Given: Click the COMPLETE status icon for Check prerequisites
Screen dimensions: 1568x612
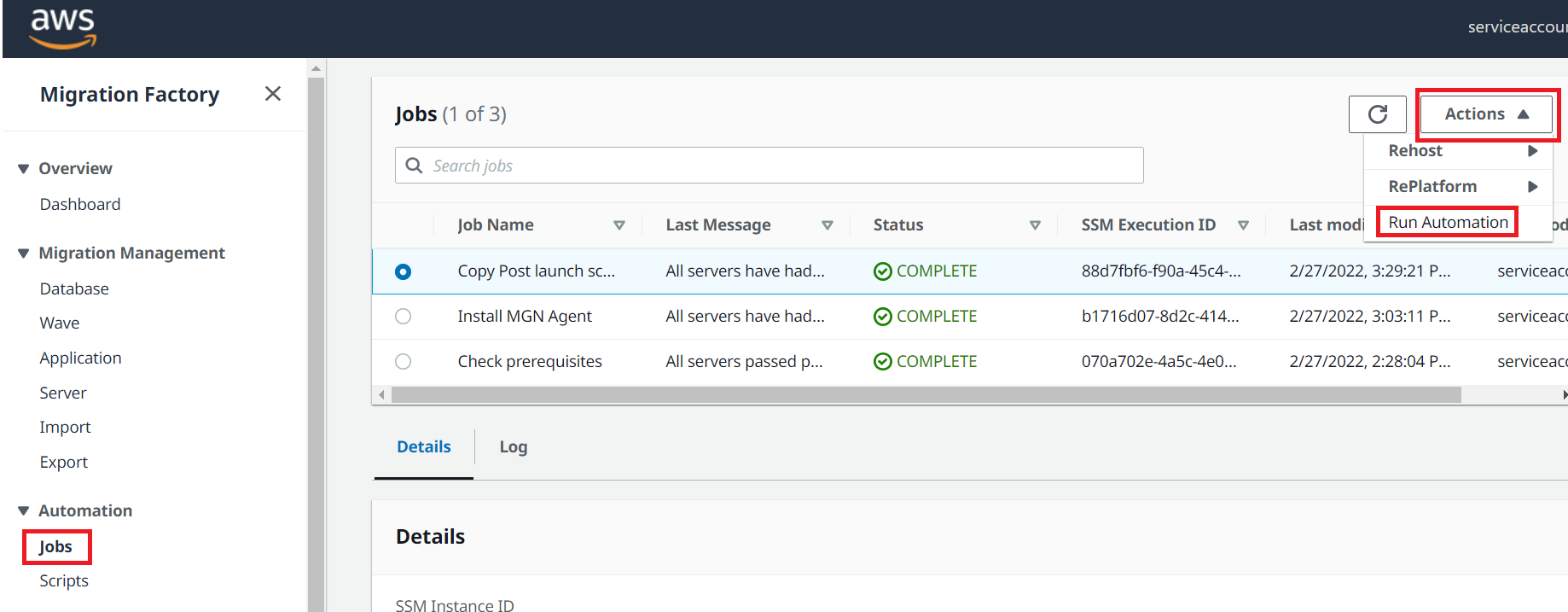Looking at the screenshot, I should pos(883,362).
